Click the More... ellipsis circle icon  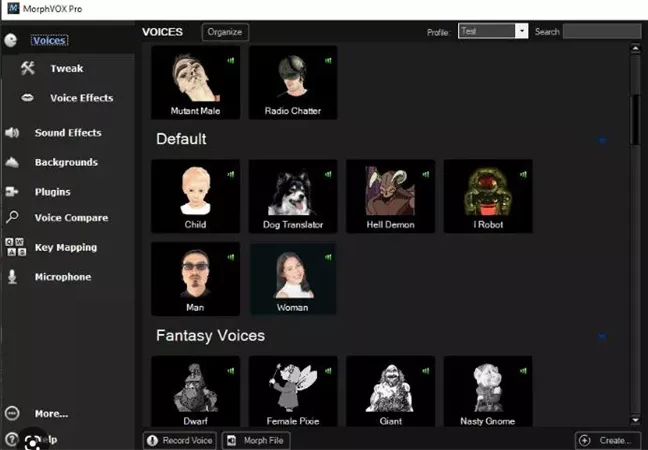[x=12, y=413]
